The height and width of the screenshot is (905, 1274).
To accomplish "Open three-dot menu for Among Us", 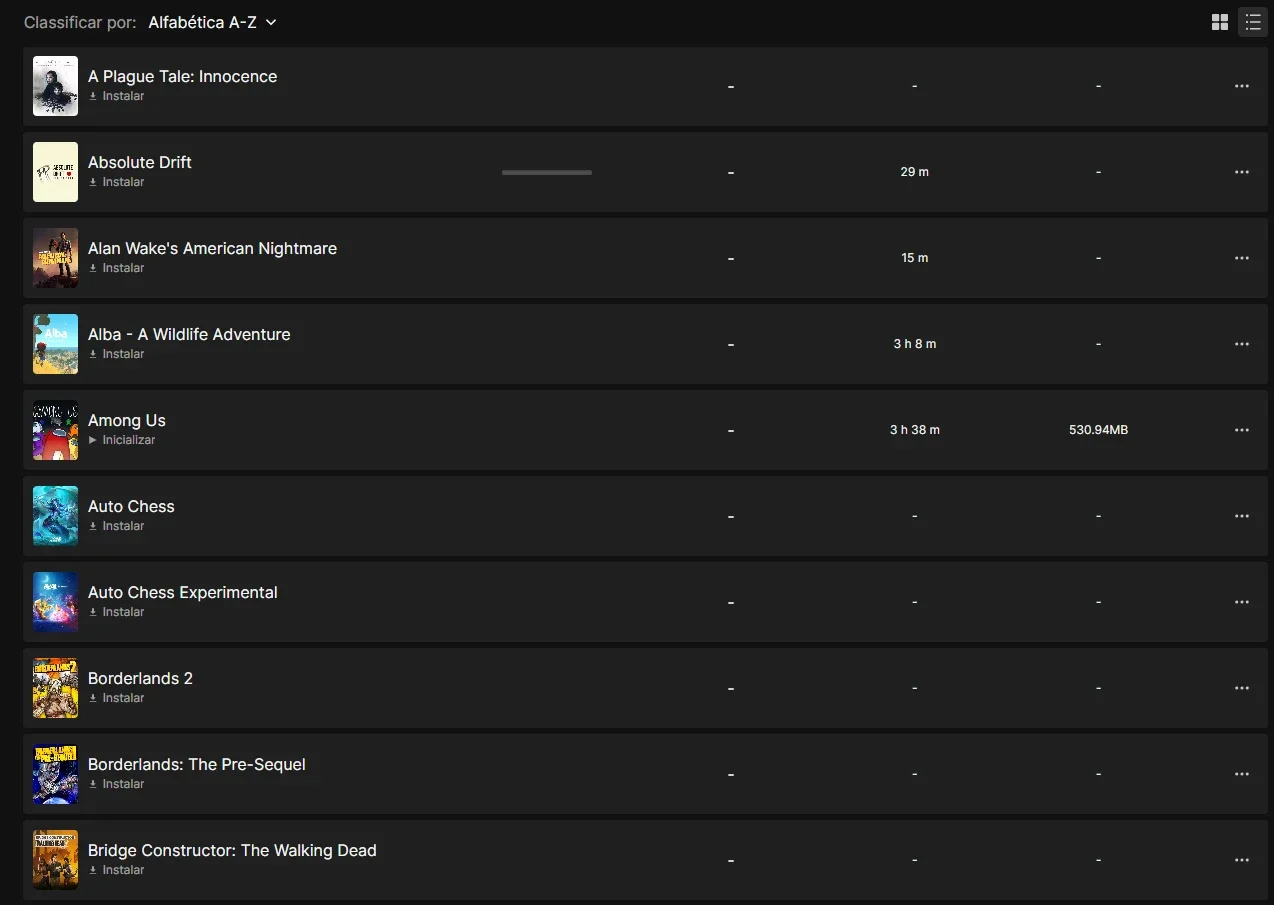I will [x=1242, y=430].
